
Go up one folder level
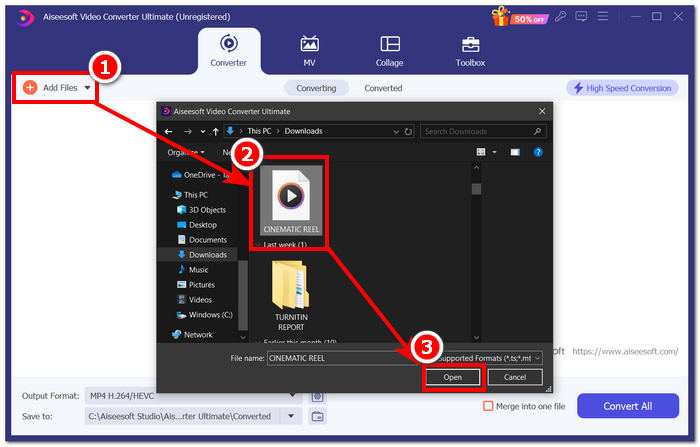tap(216, 131)
